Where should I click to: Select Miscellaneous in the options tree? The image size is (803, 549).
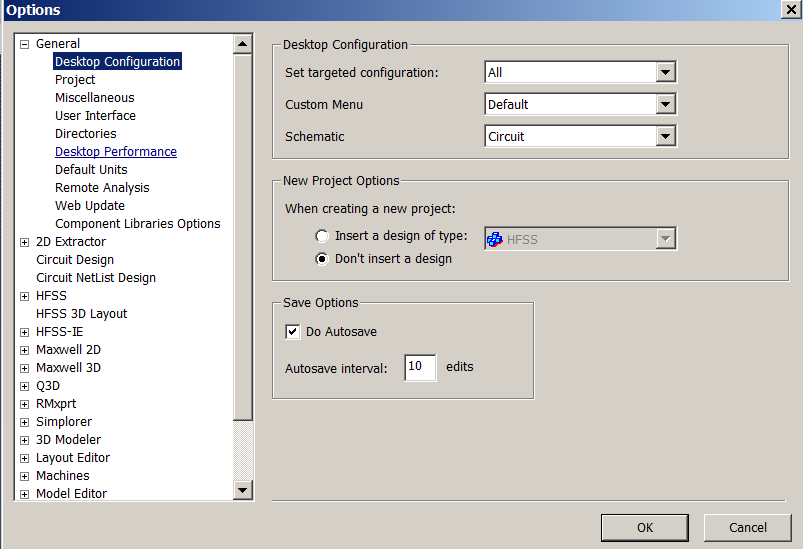point(95,98)
